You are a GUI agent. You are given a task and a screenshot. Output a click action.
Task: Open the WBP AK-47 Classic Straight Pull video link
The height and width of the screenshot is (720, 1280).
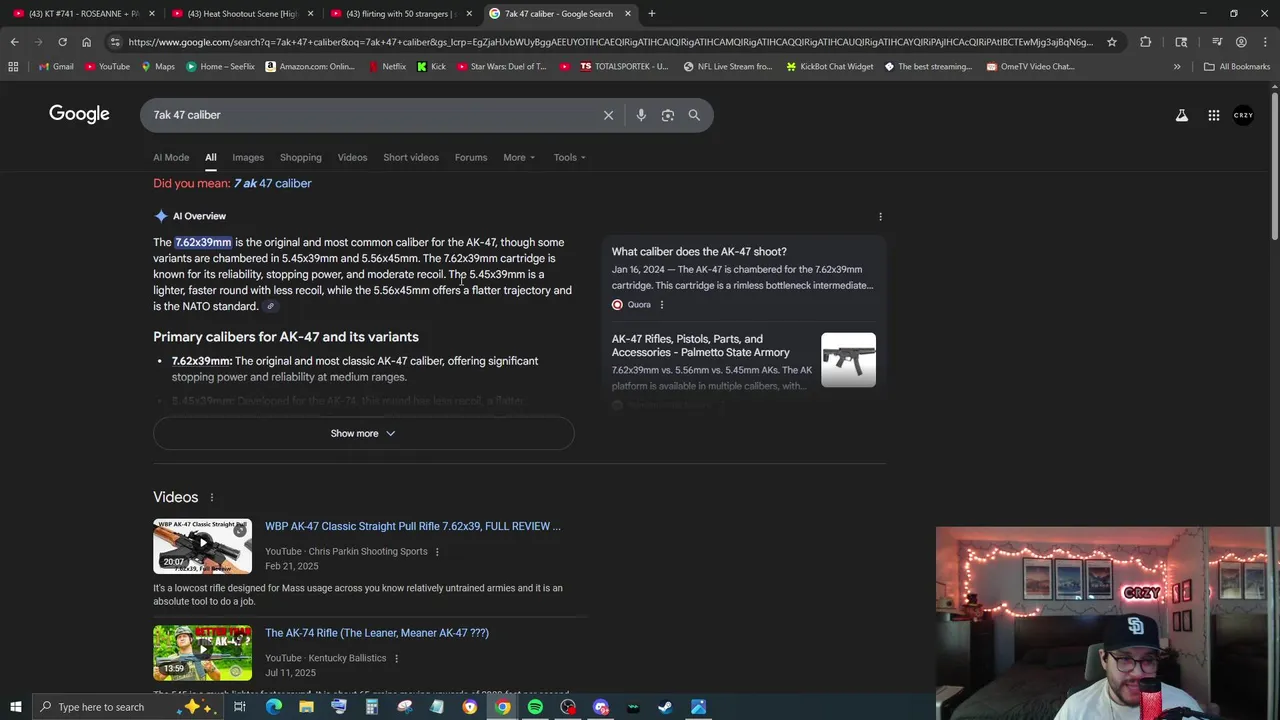[413, 526]
